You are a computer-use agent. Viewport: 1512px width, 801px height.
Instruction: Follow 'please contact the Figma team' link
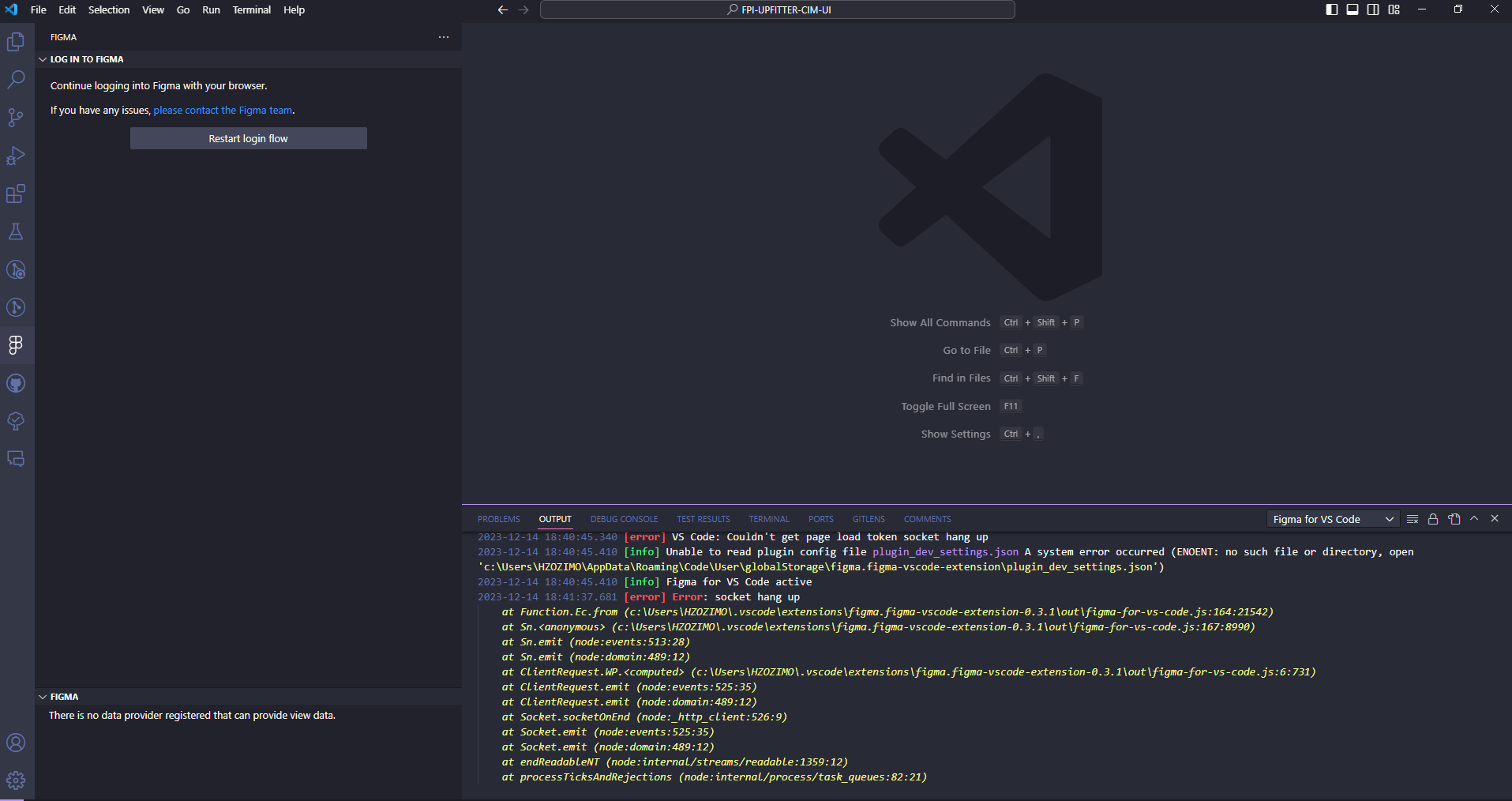[223, 111]
